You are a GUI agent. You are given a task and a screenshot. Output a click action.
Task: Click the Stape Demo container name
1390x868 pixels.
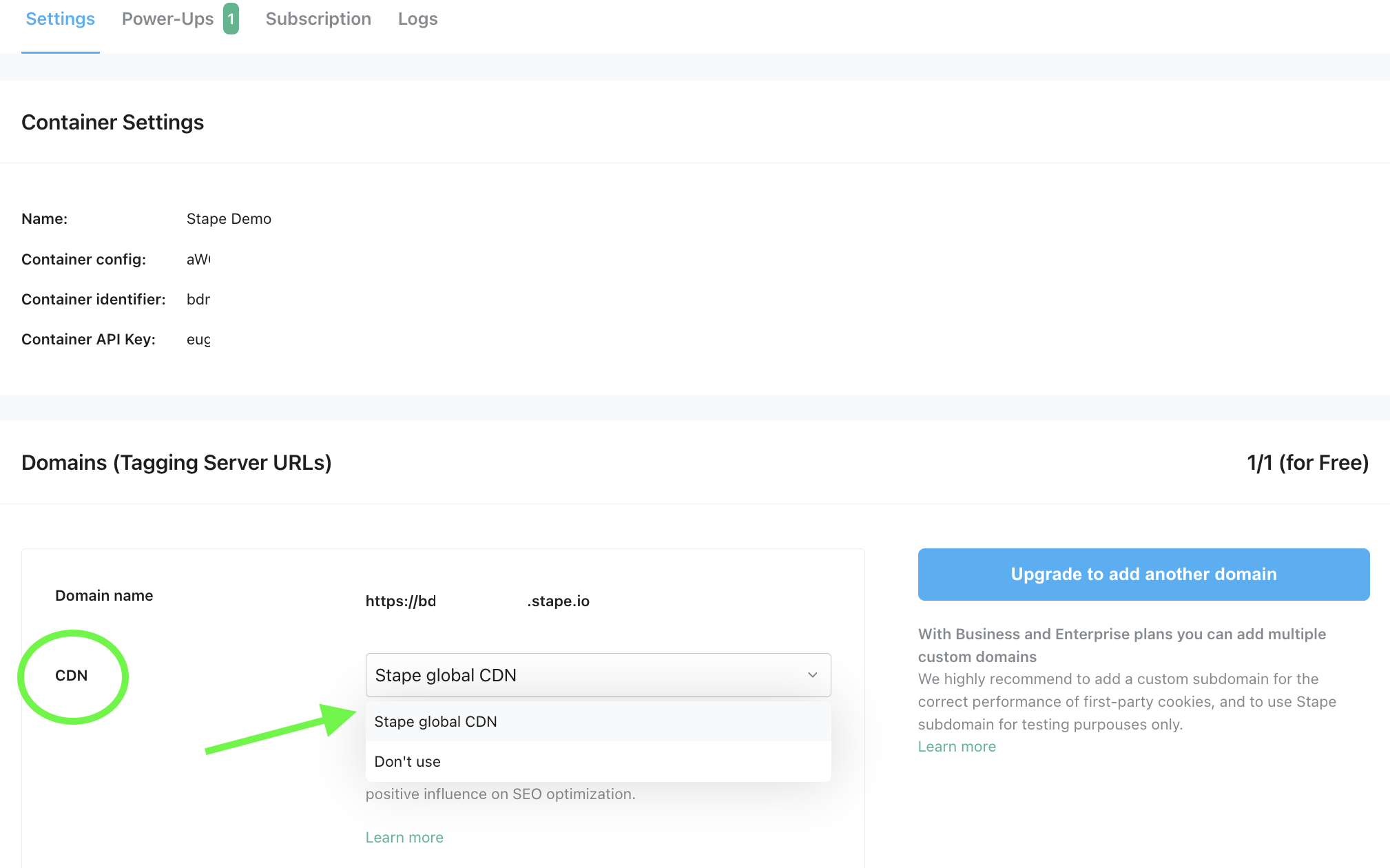(x=229, y=219)
